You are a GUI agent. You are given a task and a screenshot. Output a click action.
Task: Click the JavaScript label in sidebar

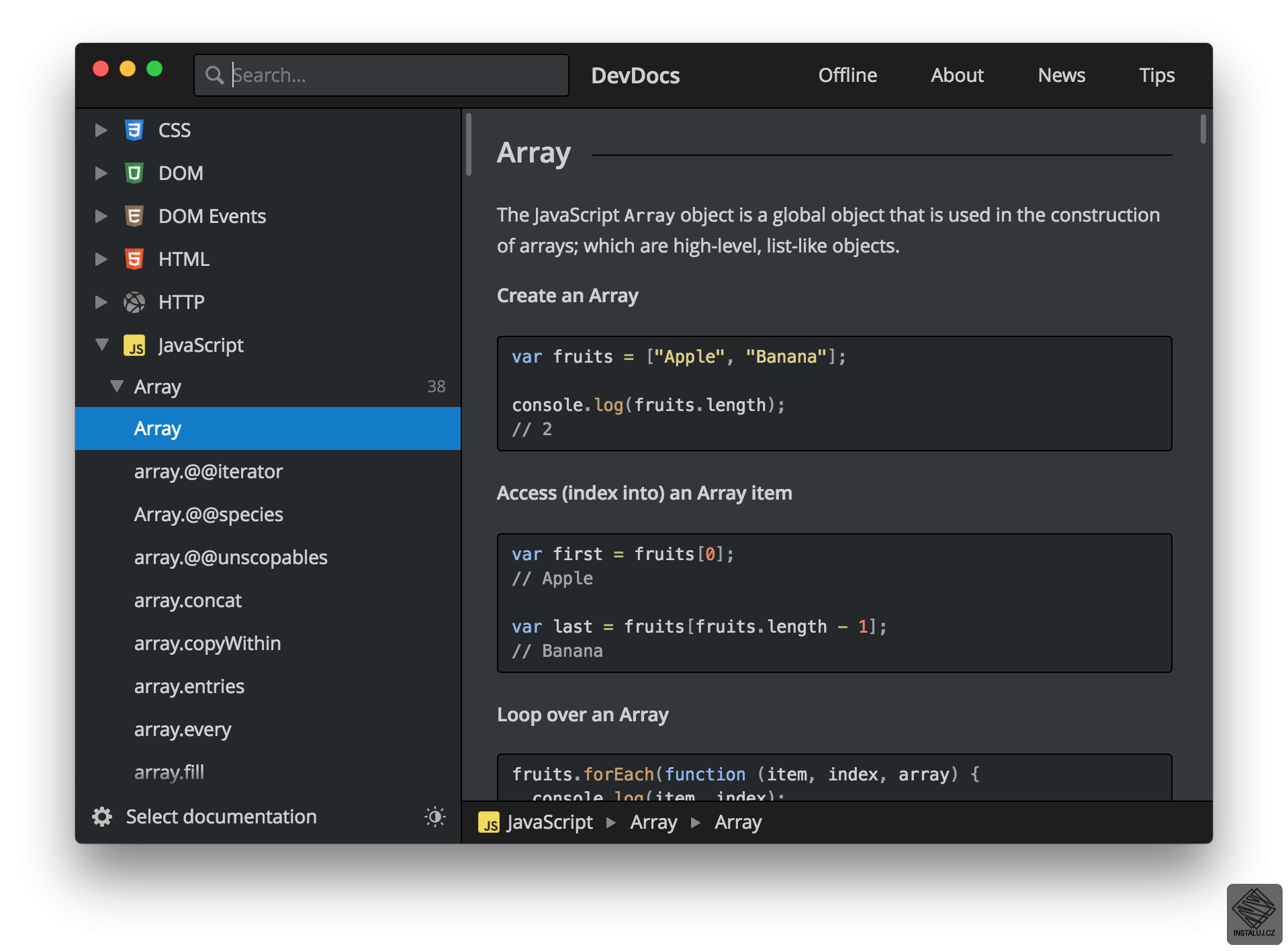tap(201, 345)
